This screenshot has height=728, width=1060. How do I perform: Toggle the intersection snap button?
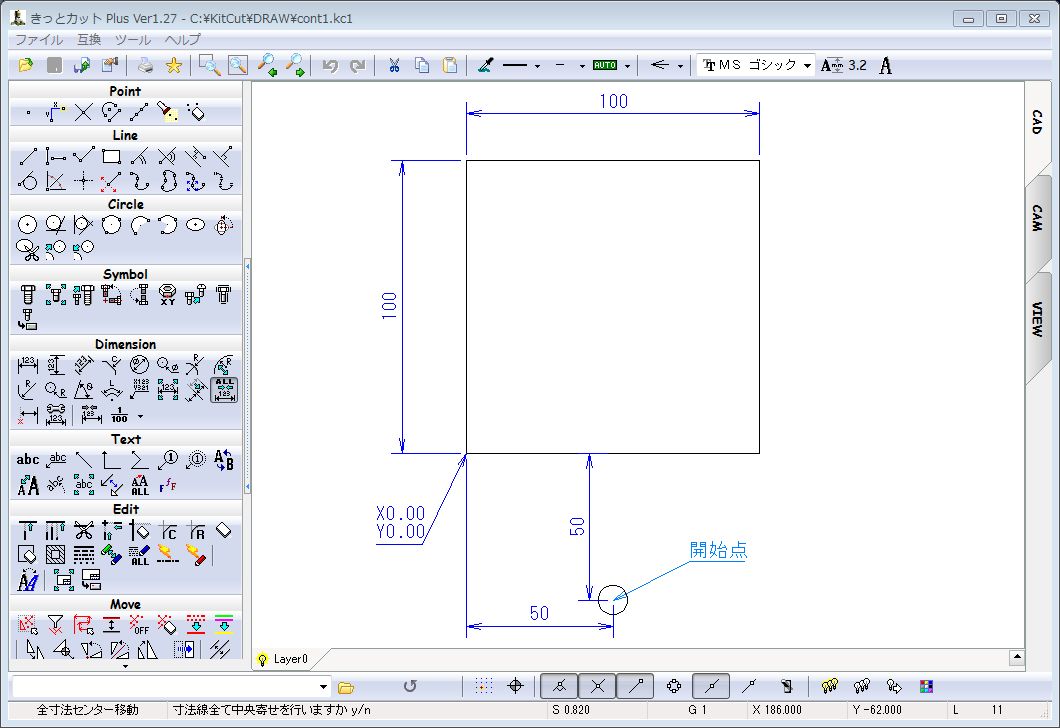tap(598, 686)
